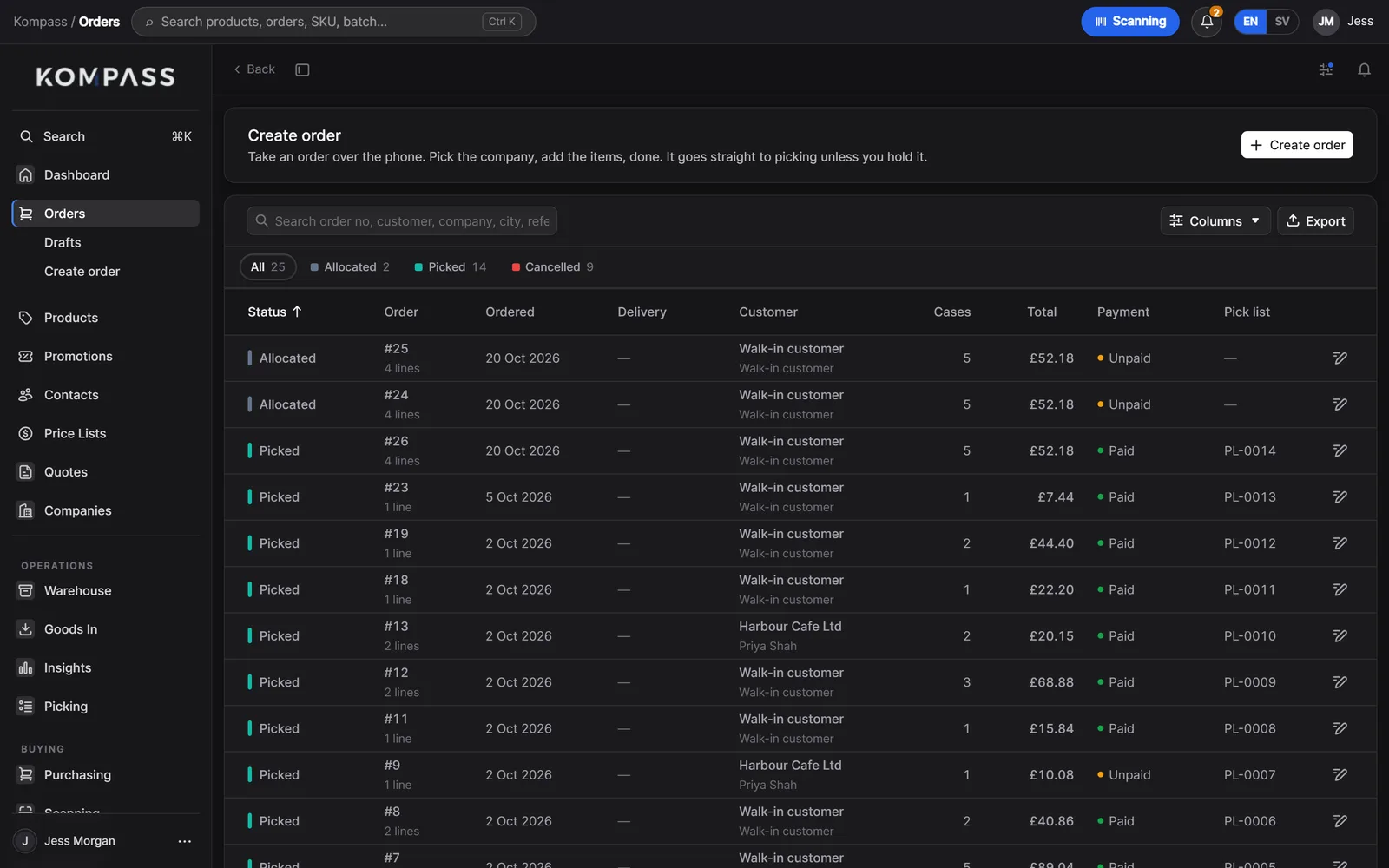The width and height of the screenshot is (1389, 868).
Task: Open pick list PL-0014
Action: point(1249,451)
